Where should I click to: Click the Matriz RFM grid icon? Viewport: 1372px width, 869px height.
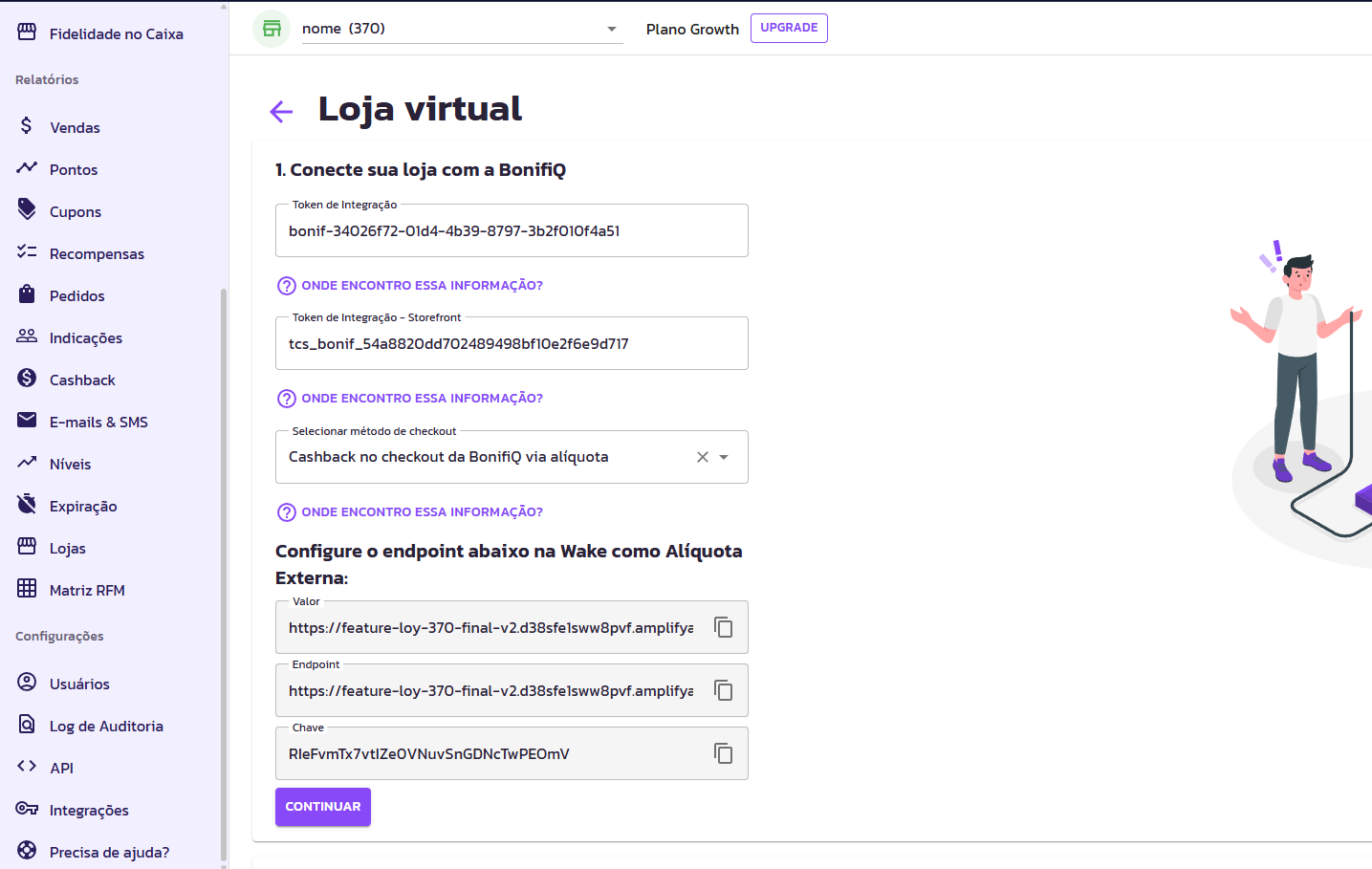pos(27,589)
